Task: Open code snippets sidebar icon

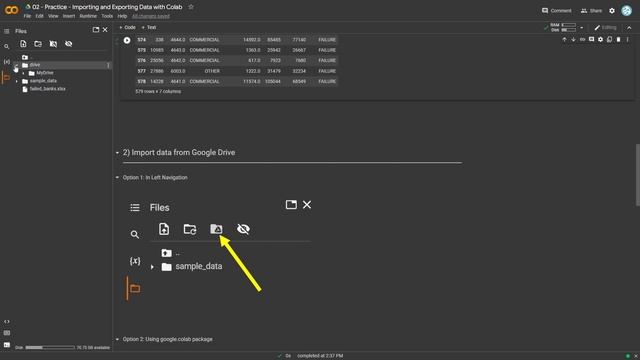Action: pyautogui.click(x=7, y=322)
